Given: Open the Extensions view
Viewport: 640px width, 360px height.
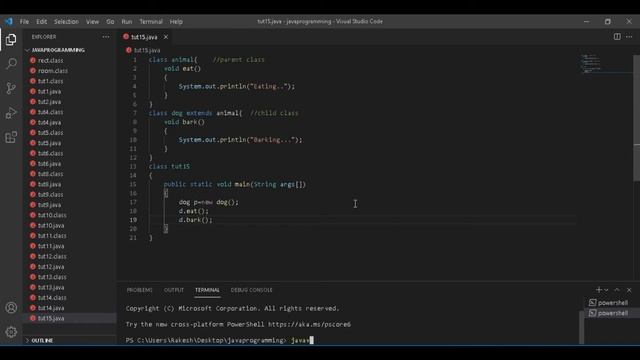Looking at the screenshot, I should tap(11, 137).
